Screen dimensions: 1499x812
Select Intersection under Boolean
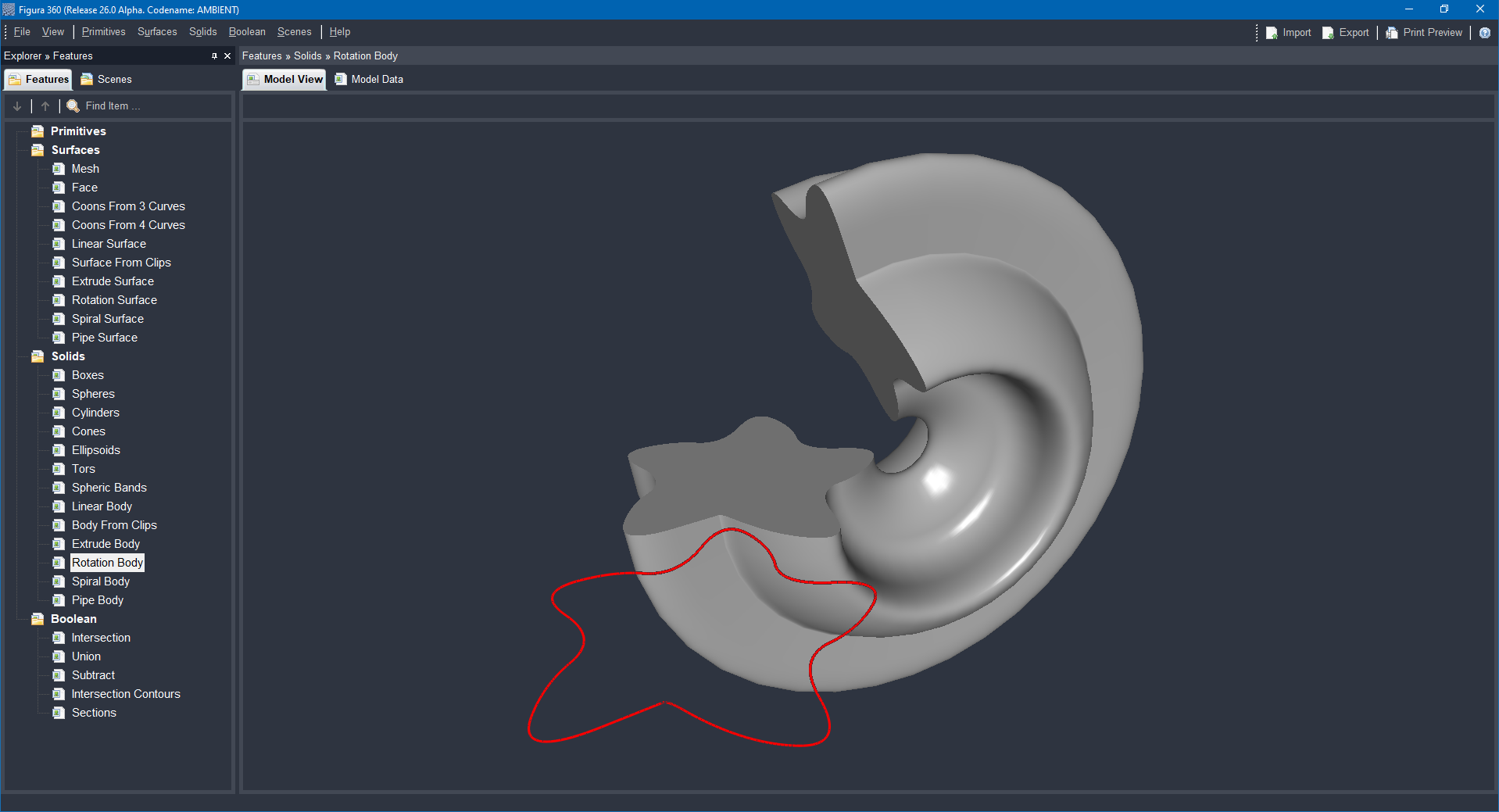point(101,638)
